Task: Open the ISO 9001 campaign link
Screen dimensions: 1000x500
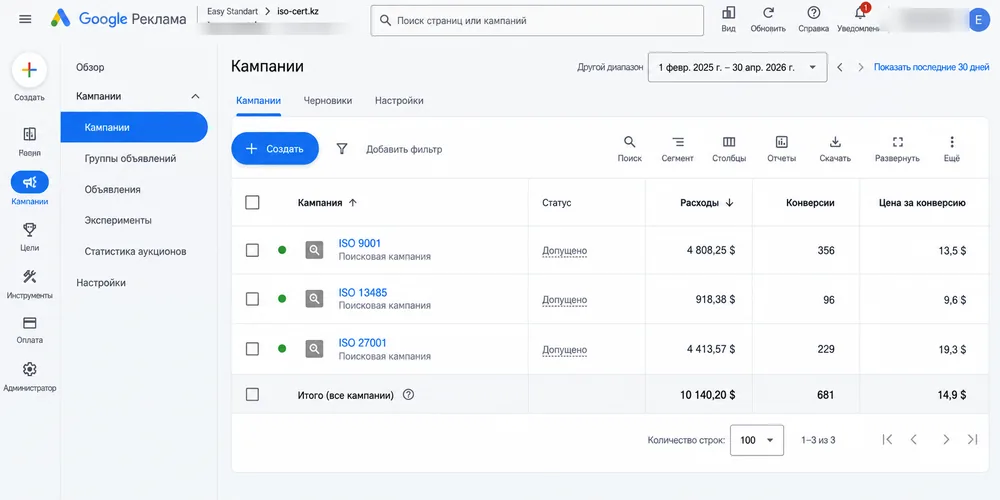Action: tap(360, 243)
